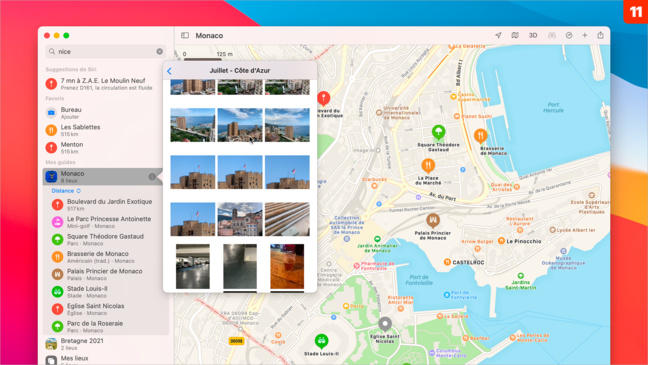
Task: Click the red Jardin Exotique map pin
Action: (324, 98)
